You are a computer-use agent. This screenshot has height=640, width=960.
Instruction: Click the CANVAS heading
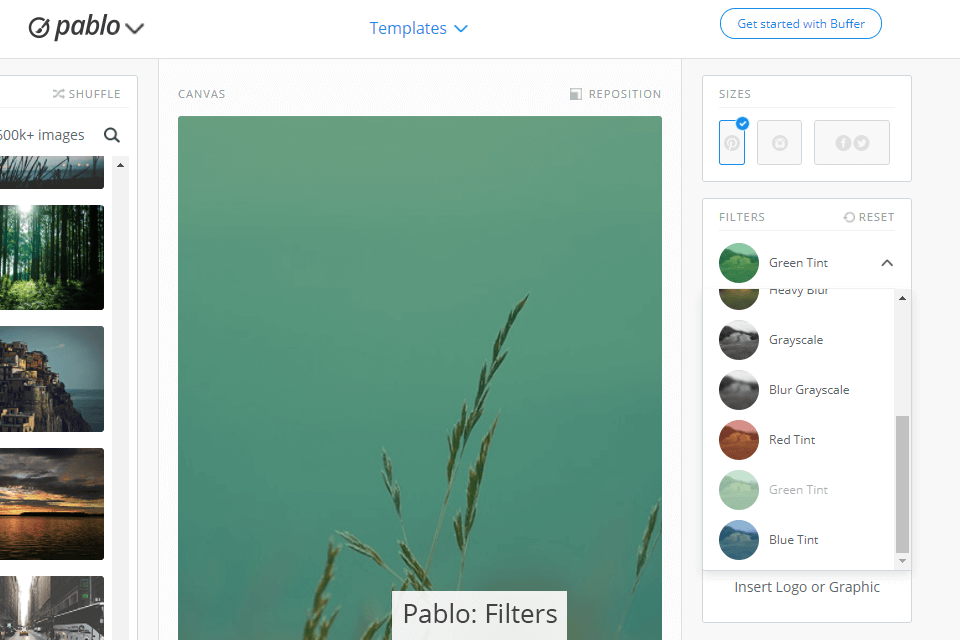[201, 94]
